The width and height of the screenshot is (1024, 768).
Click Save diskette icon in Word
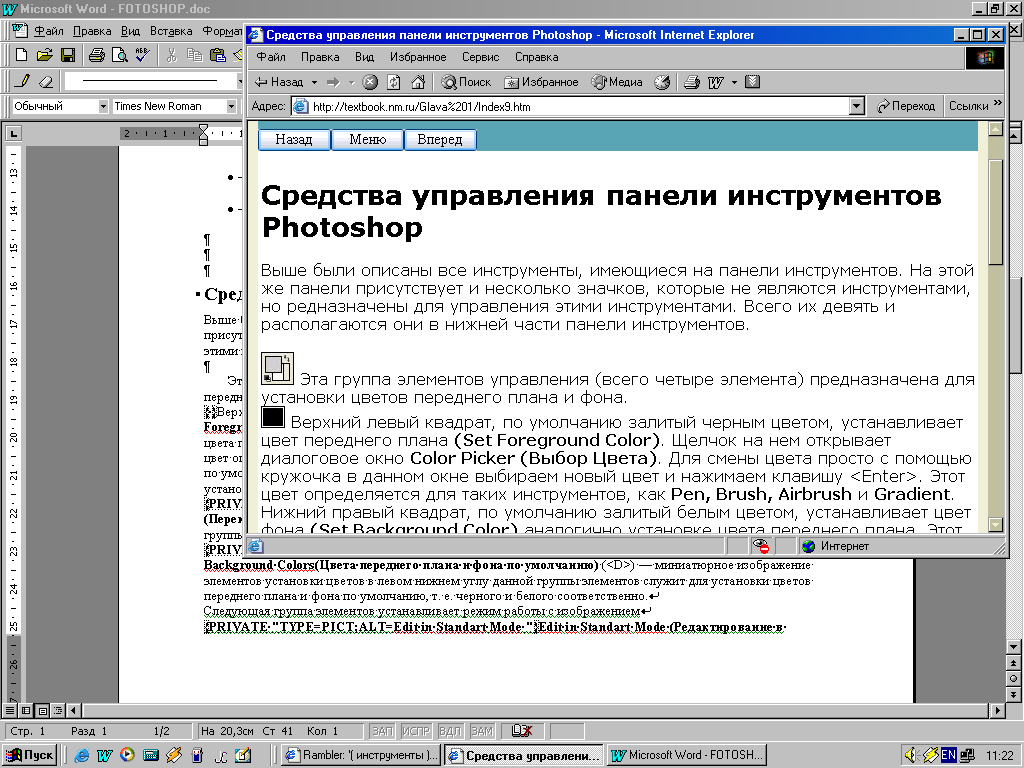68,55
